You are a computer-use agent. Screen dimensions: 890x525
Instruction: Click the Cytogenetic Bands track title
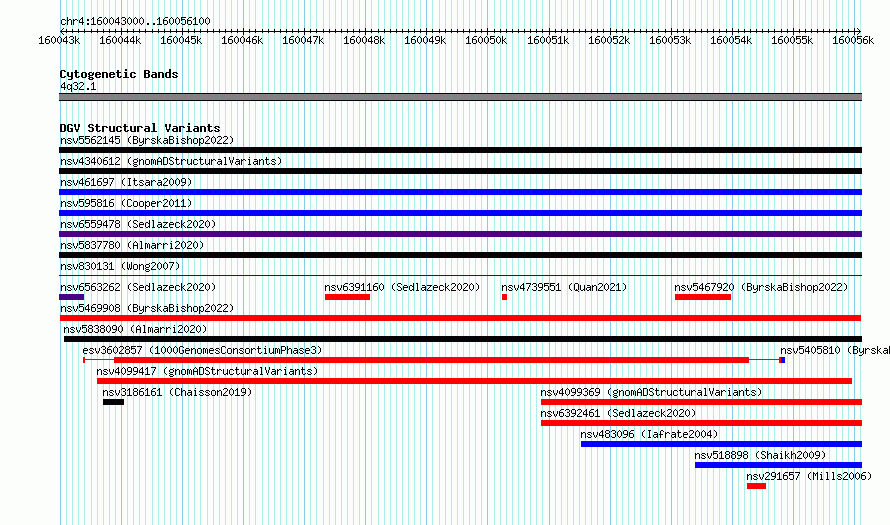coord(119,74)
